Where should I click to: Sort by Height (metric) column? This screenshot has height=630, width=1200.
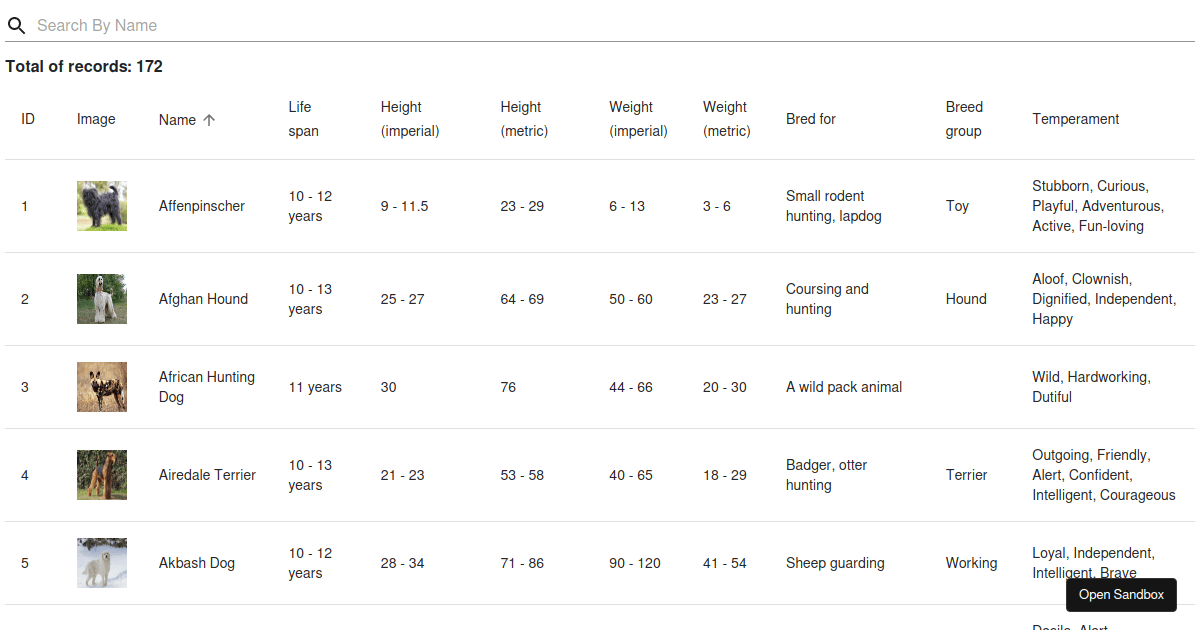524,118
